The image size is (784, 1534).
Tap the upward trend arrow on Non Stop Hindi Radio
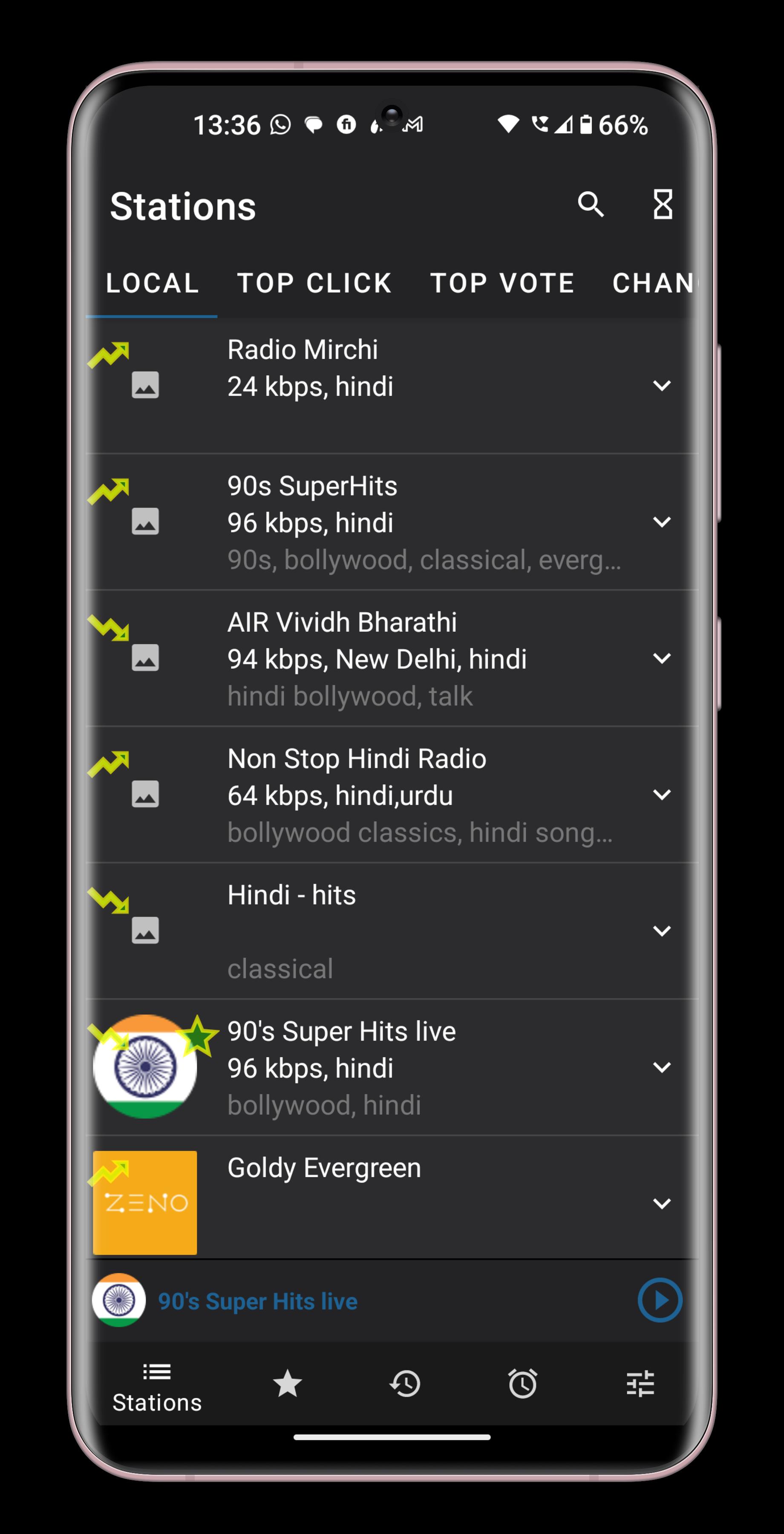pos(108,764)
